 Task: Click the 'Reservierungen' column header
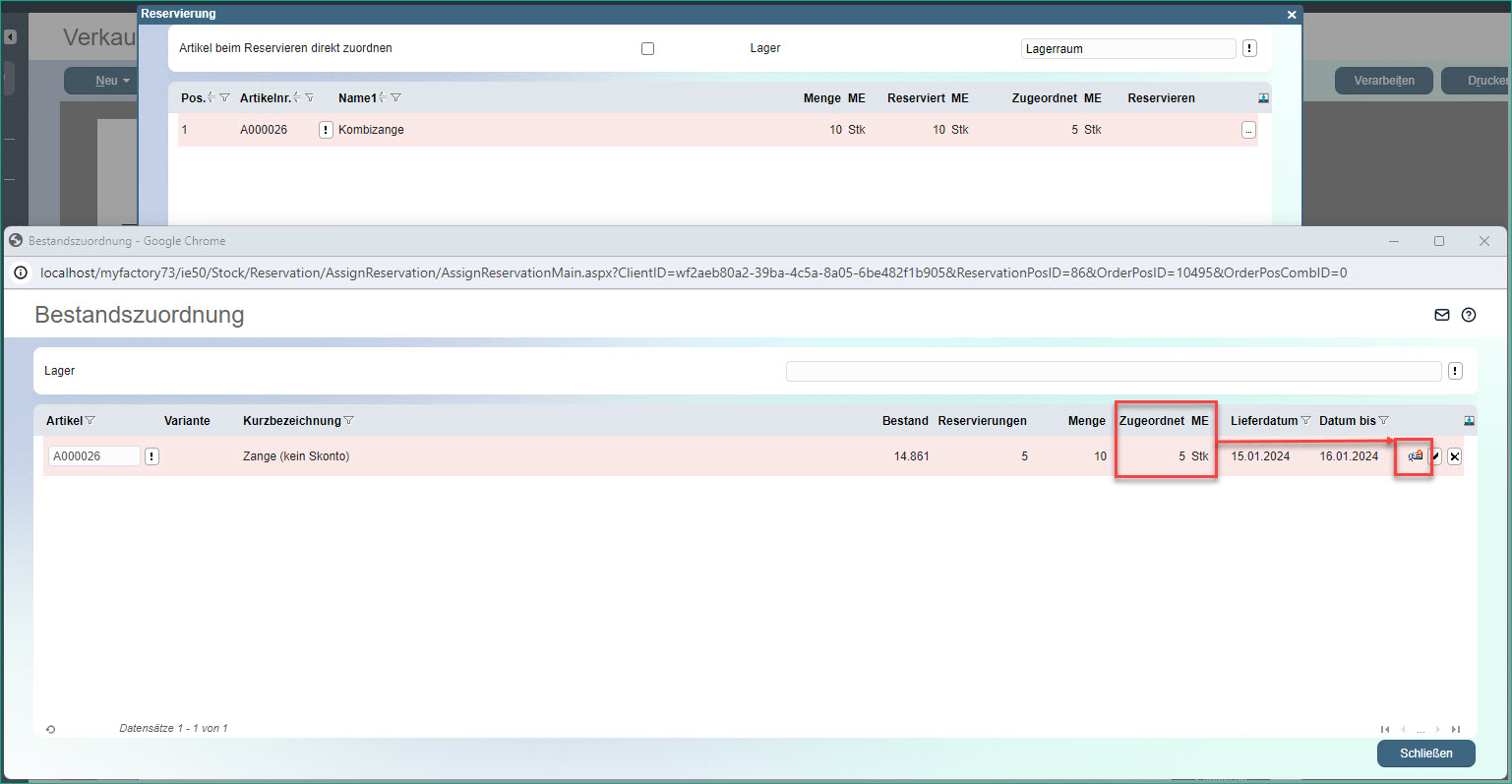[982, 421]
